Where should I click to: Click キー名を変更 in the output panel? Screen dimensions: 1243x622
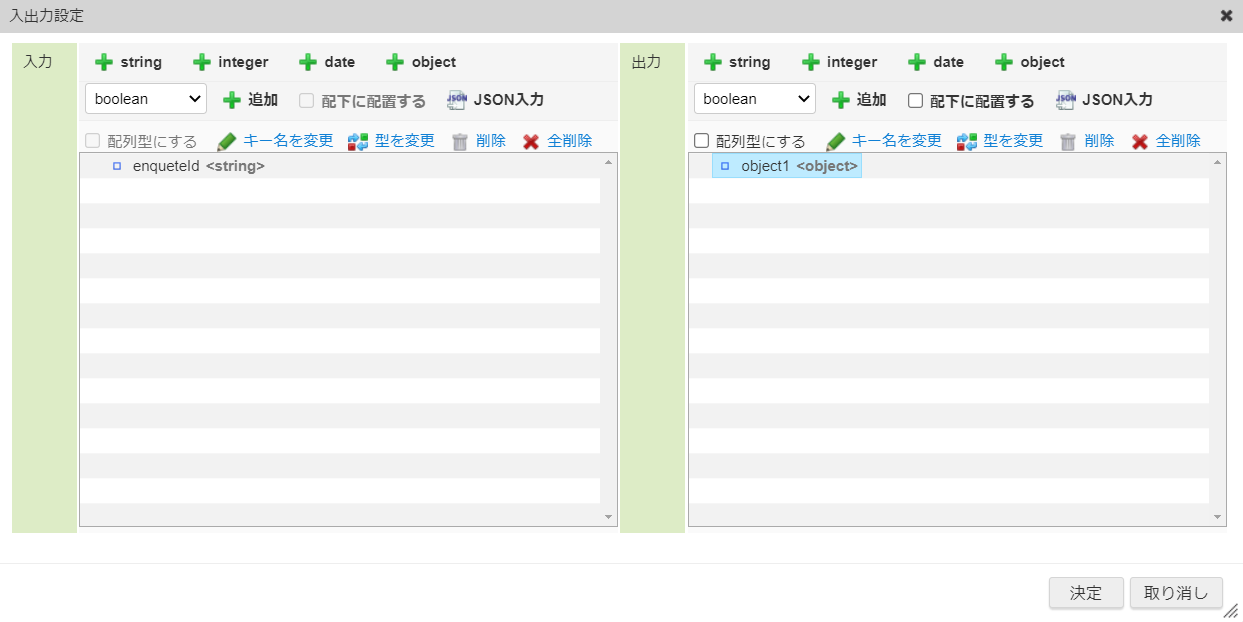[x=884, y=141]
